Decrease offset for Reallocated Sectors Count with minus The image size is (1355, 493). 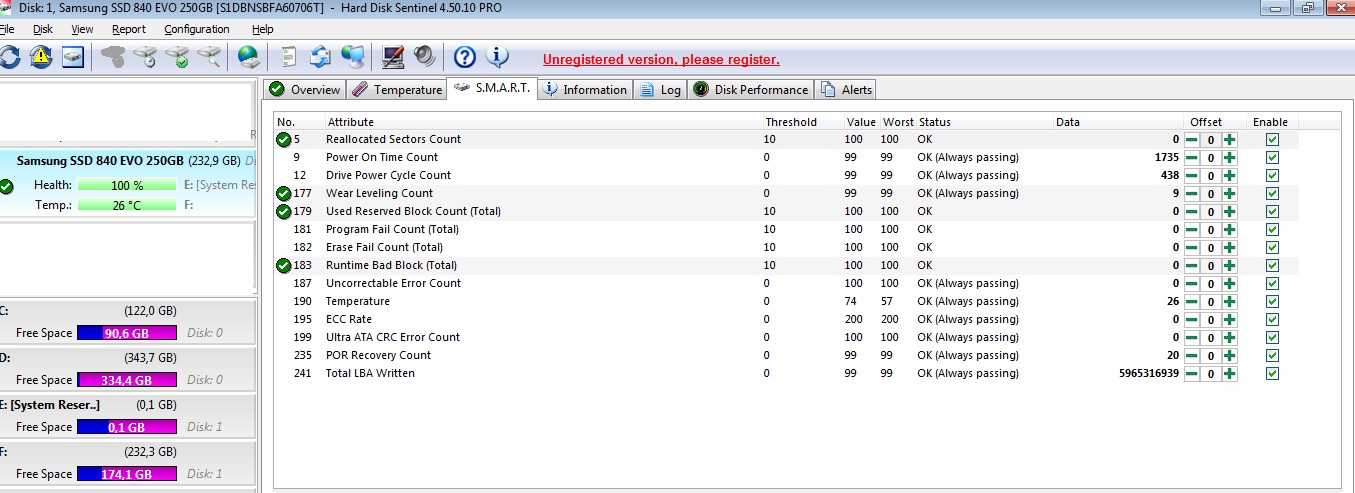[1192, 140]
